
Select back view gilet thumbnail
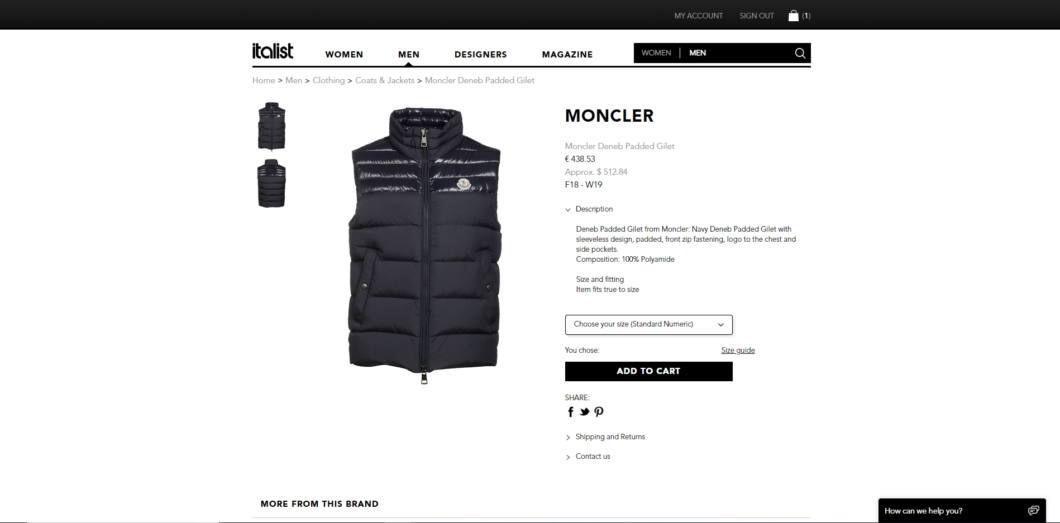(x=272, y=183)
